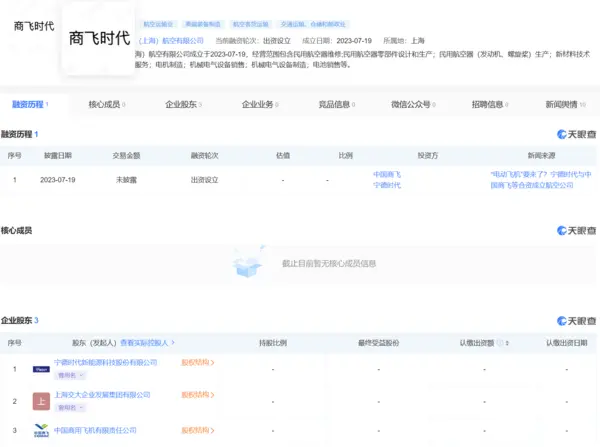Expand 股权结构 for 中国商用飞机有限责任公司
The height and width of the screenshot is (447, 600).
197,430
